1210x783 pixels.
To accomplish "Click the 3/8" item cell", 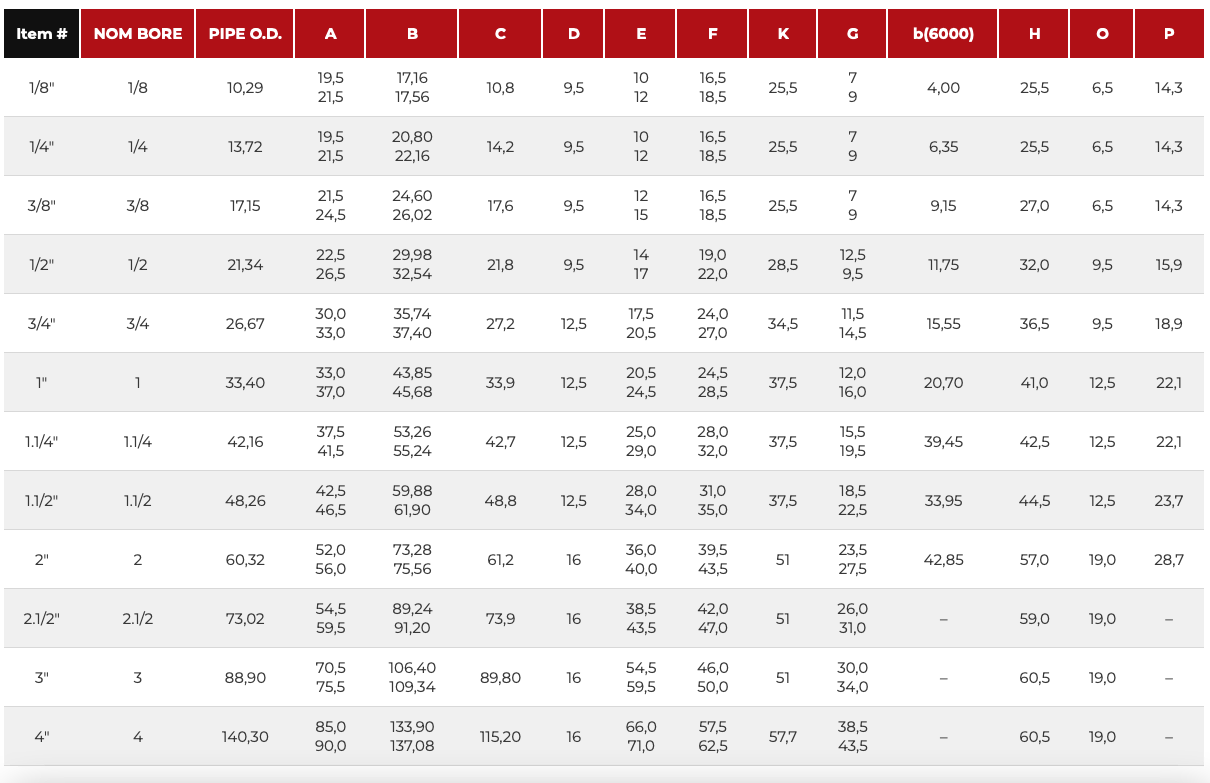I will [42, 206].
